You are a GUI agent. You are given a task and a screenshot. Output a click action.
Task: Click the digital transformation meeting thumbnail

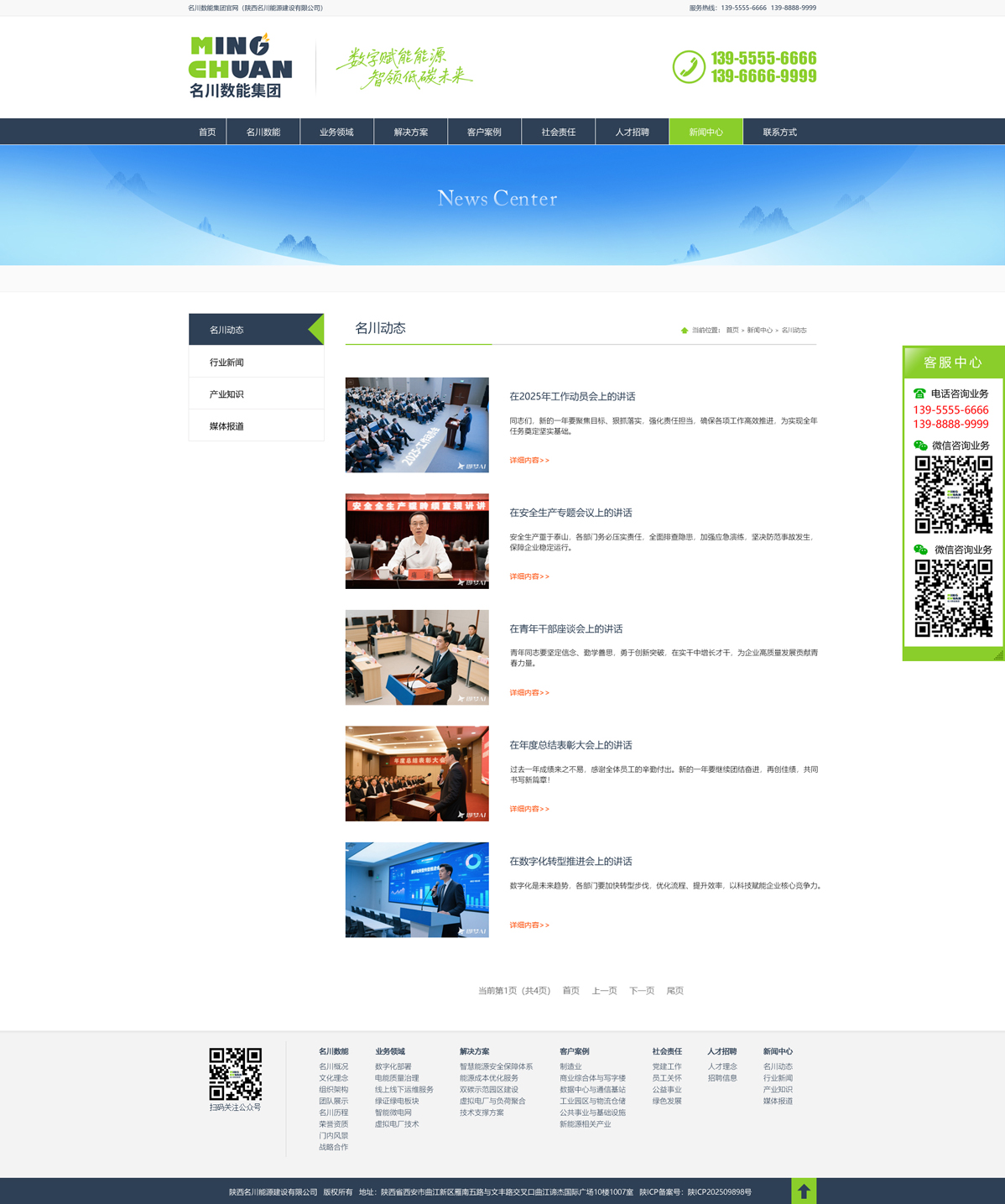(x=417, y=889)
